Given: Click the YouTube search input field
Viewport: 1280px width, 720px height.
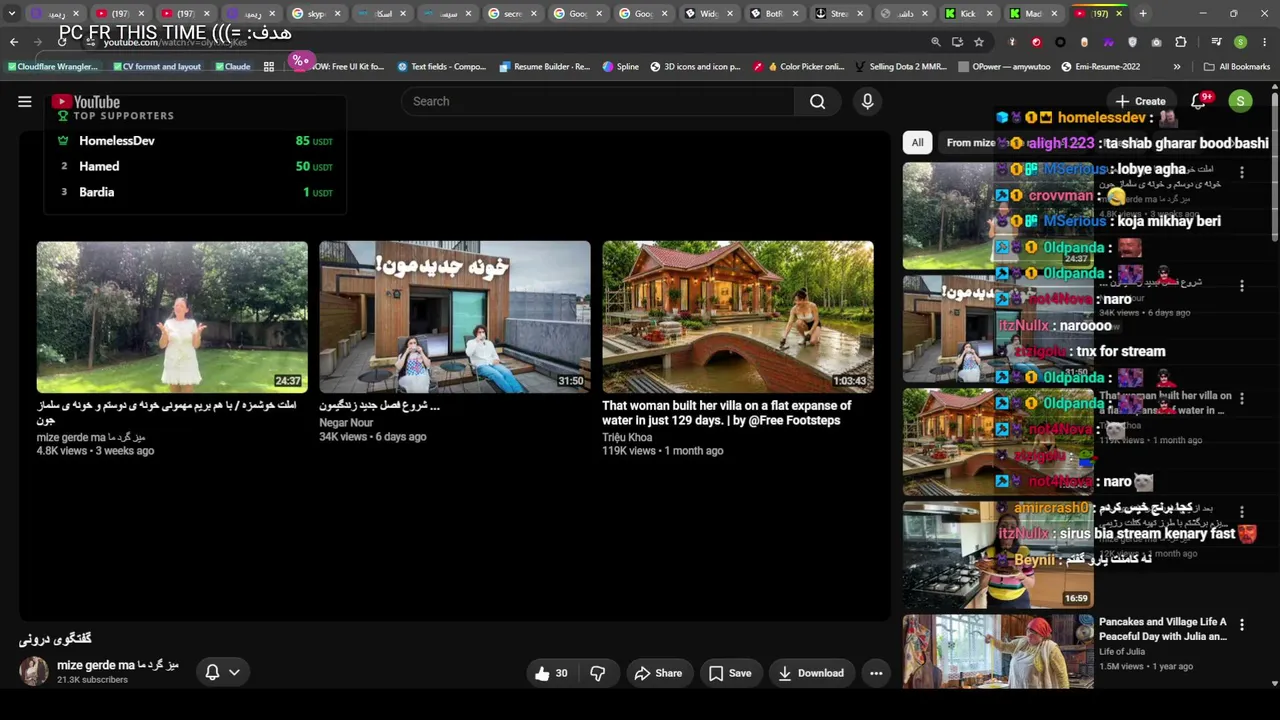Looking at the screenshot, I should 598,101.
